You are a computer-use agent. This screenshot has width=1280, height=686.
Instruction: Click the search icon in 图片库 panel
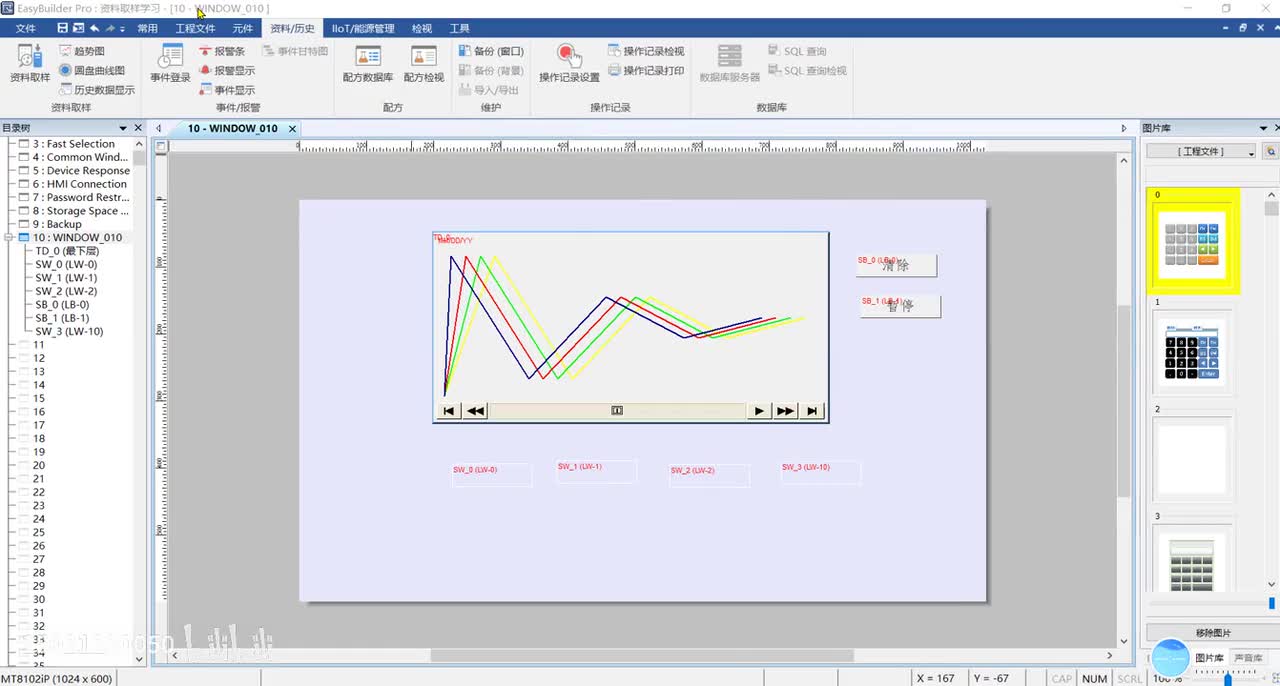pyautogui.click(x=1270, y=151)
